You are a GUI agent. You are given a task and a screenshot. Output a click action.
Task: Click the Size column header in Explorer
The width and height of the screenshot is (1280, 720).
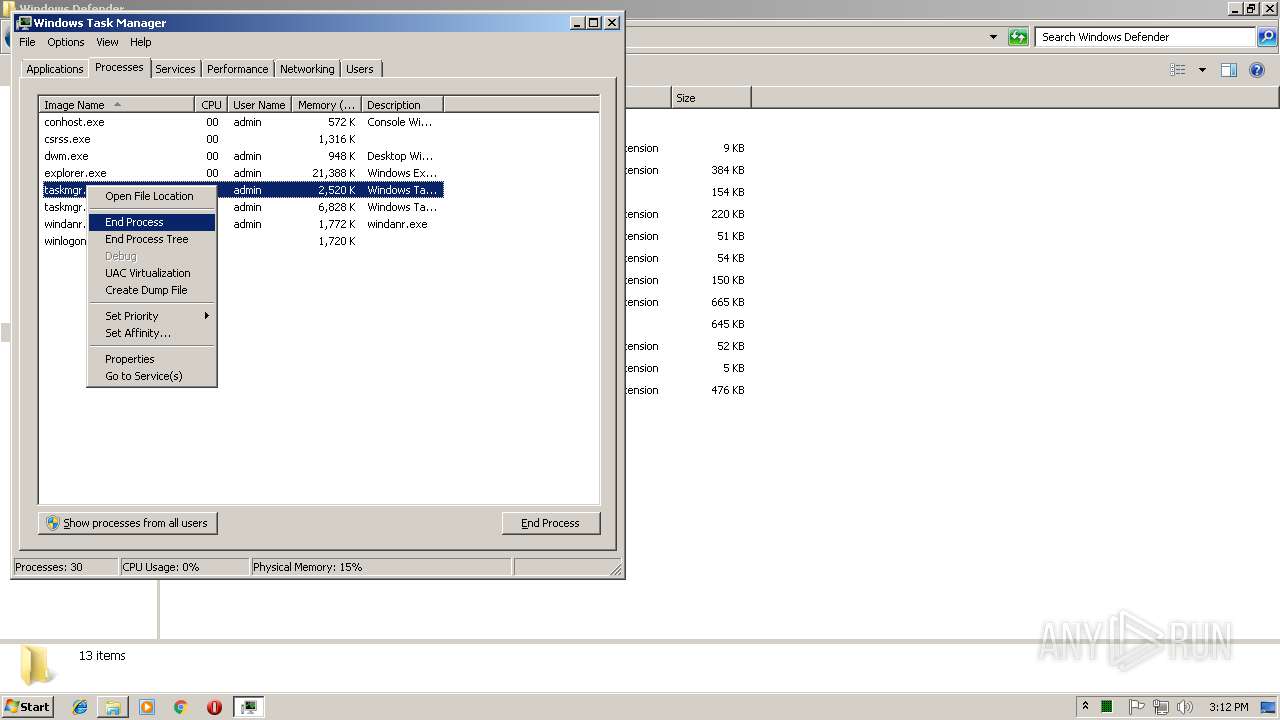(x=711, y=98)
